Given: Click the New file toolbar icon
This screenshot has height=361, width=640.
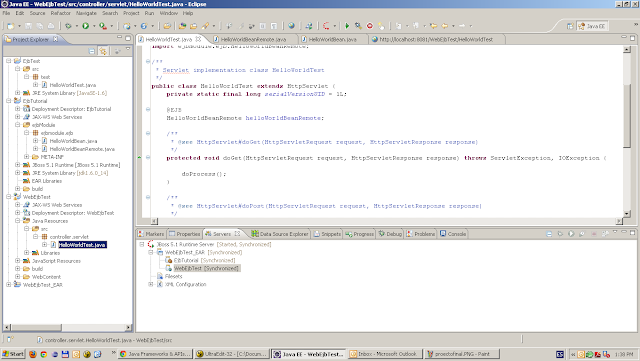Looking at the screenshot, I should [x=10, y=26].
